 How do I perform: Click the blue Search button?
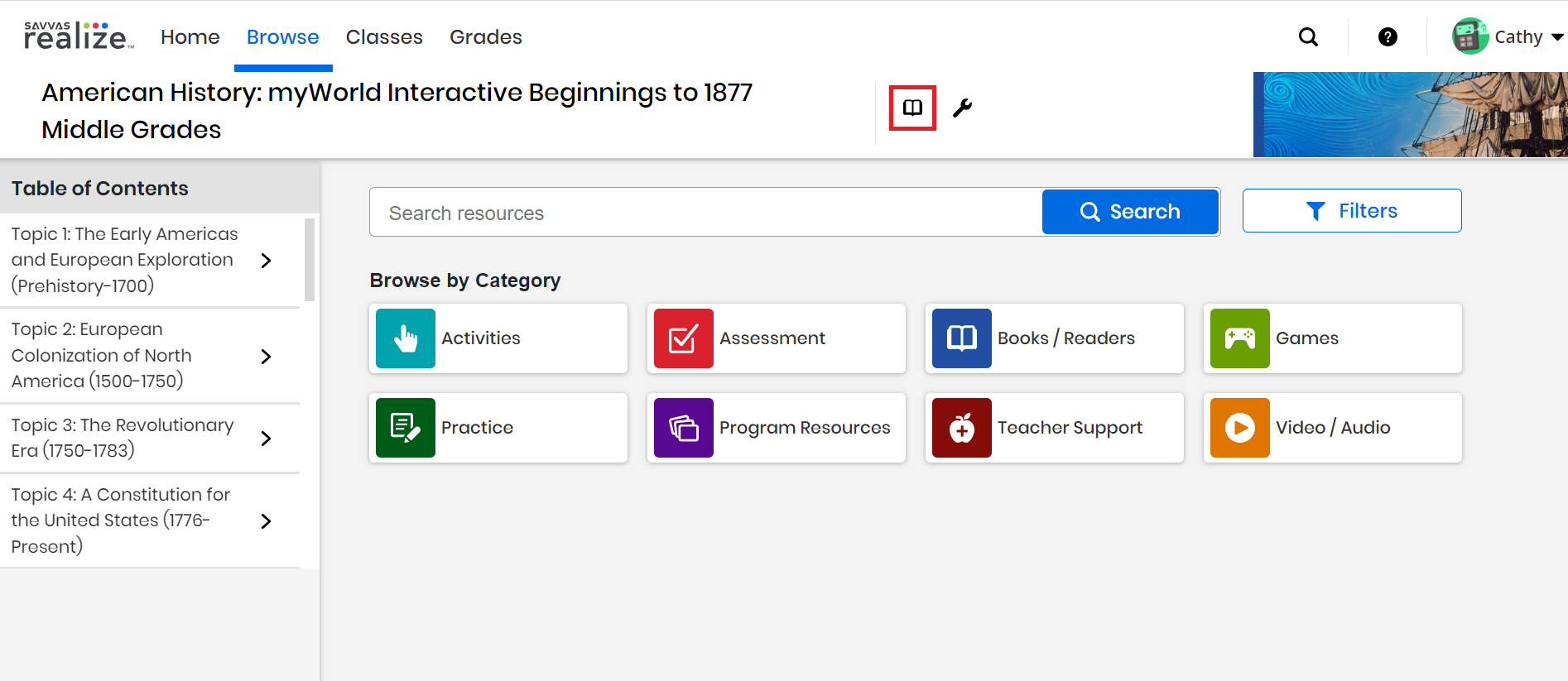click(1129, 212)
